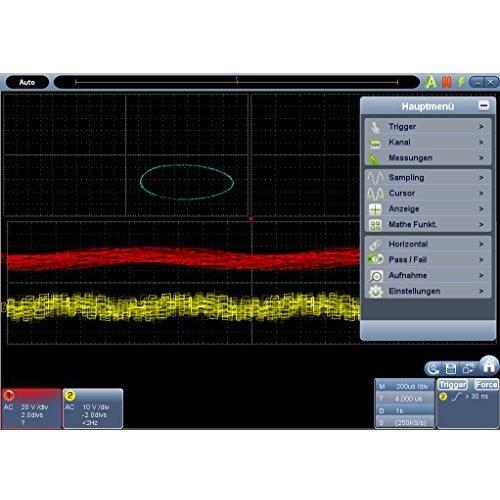Click the Kanal menu icon
500x500 pixels.
(375, 143)
